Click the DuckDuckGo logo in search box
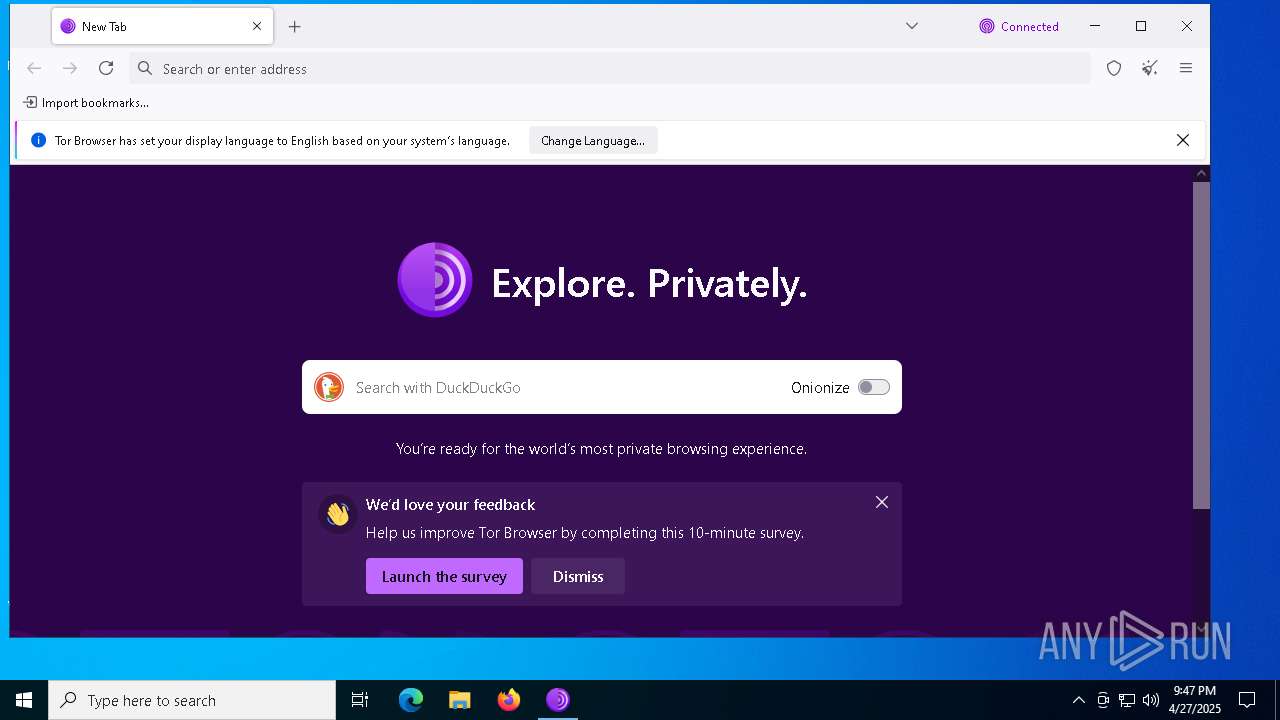This screenshot has width=1280, height=720. pyautogui.click(x=329, y=387)
